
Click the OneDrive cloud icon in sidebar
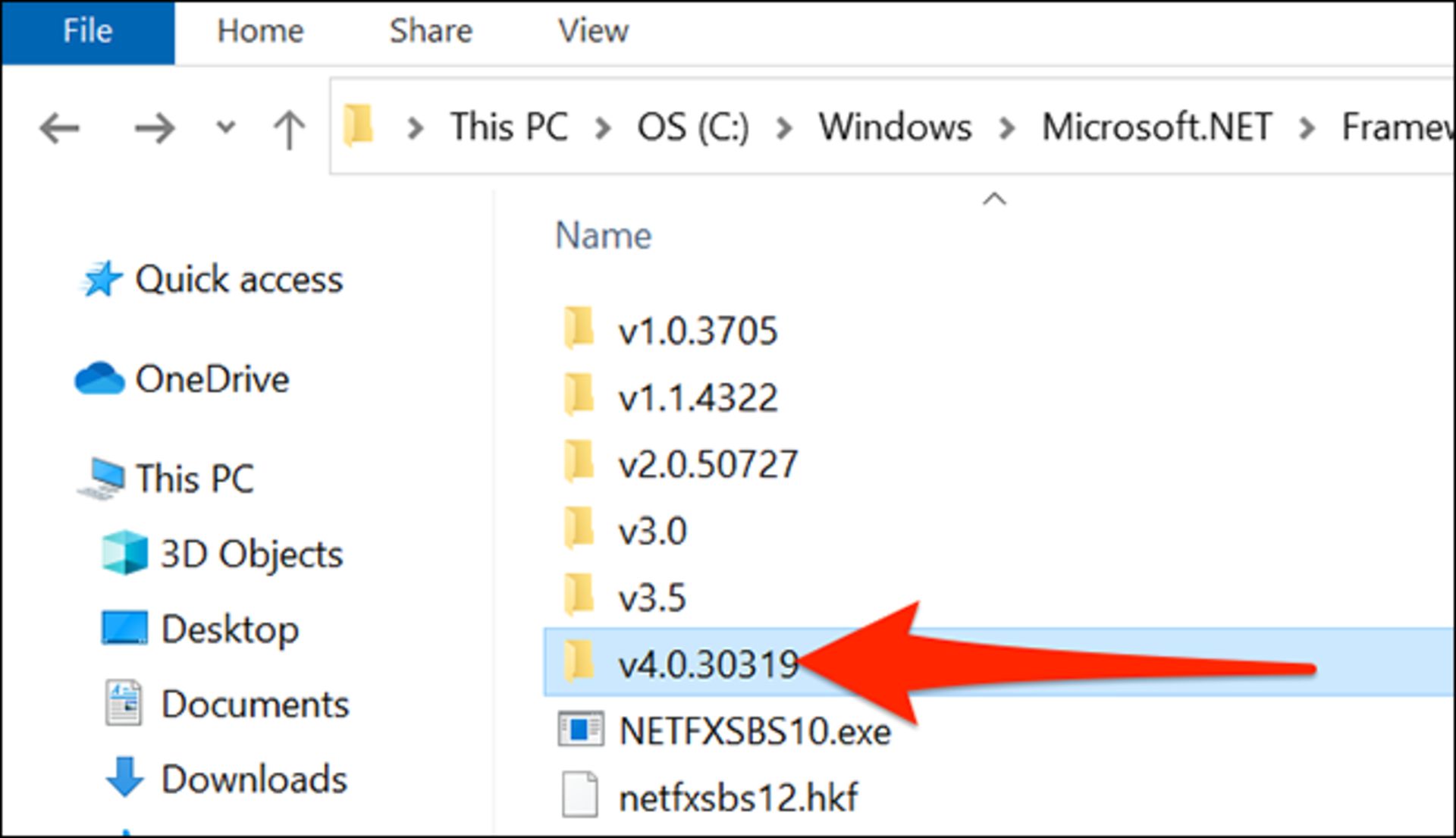tap(101, 379)
